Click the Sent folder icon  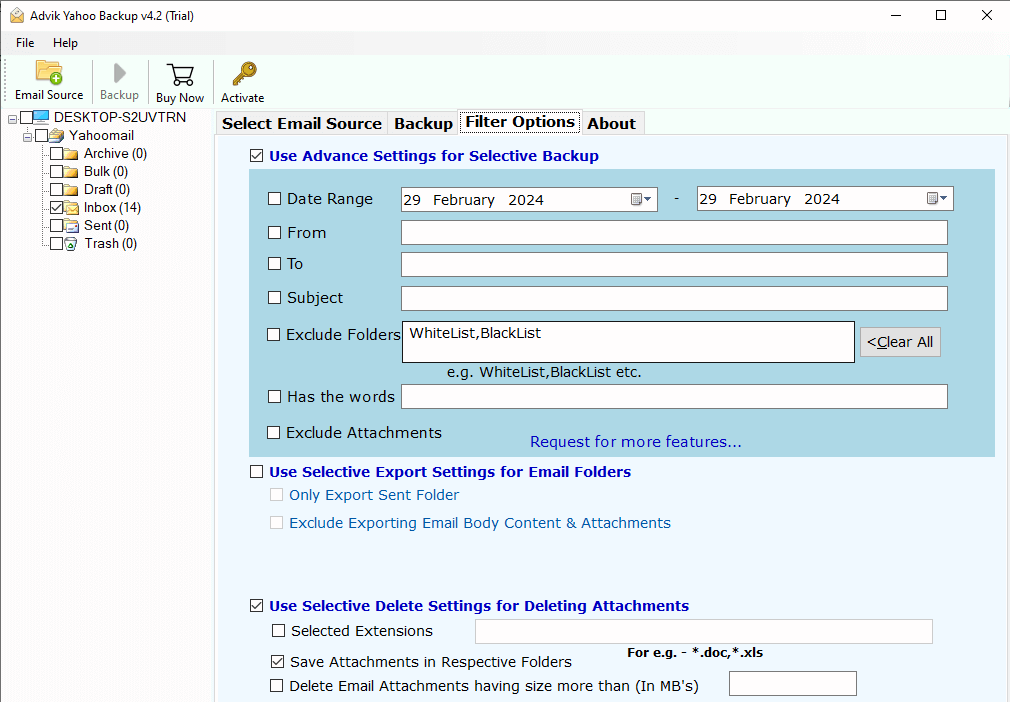tap(71, 226)
